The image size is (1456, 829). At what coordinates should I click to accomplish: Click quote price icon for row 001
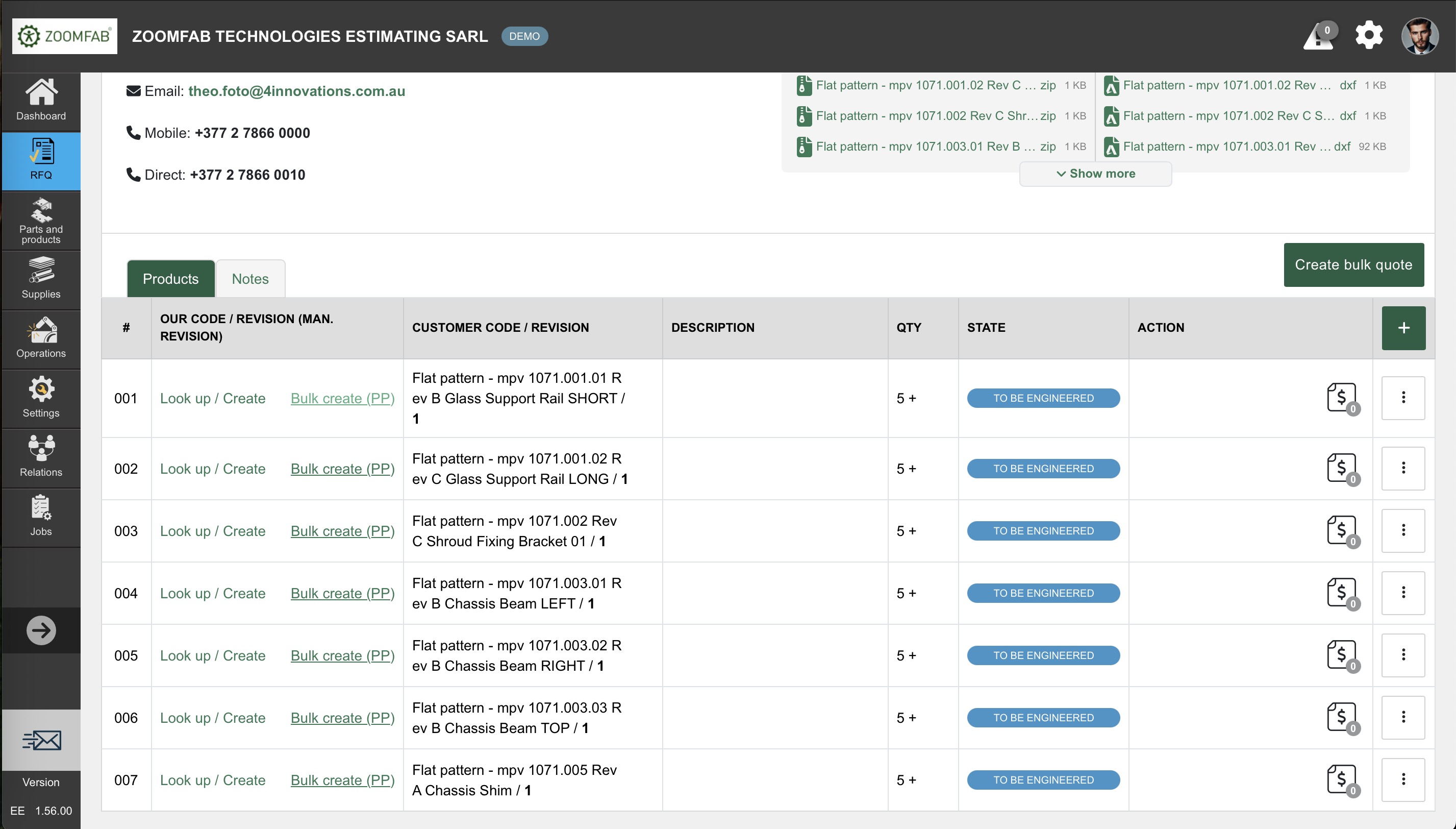1342,398
